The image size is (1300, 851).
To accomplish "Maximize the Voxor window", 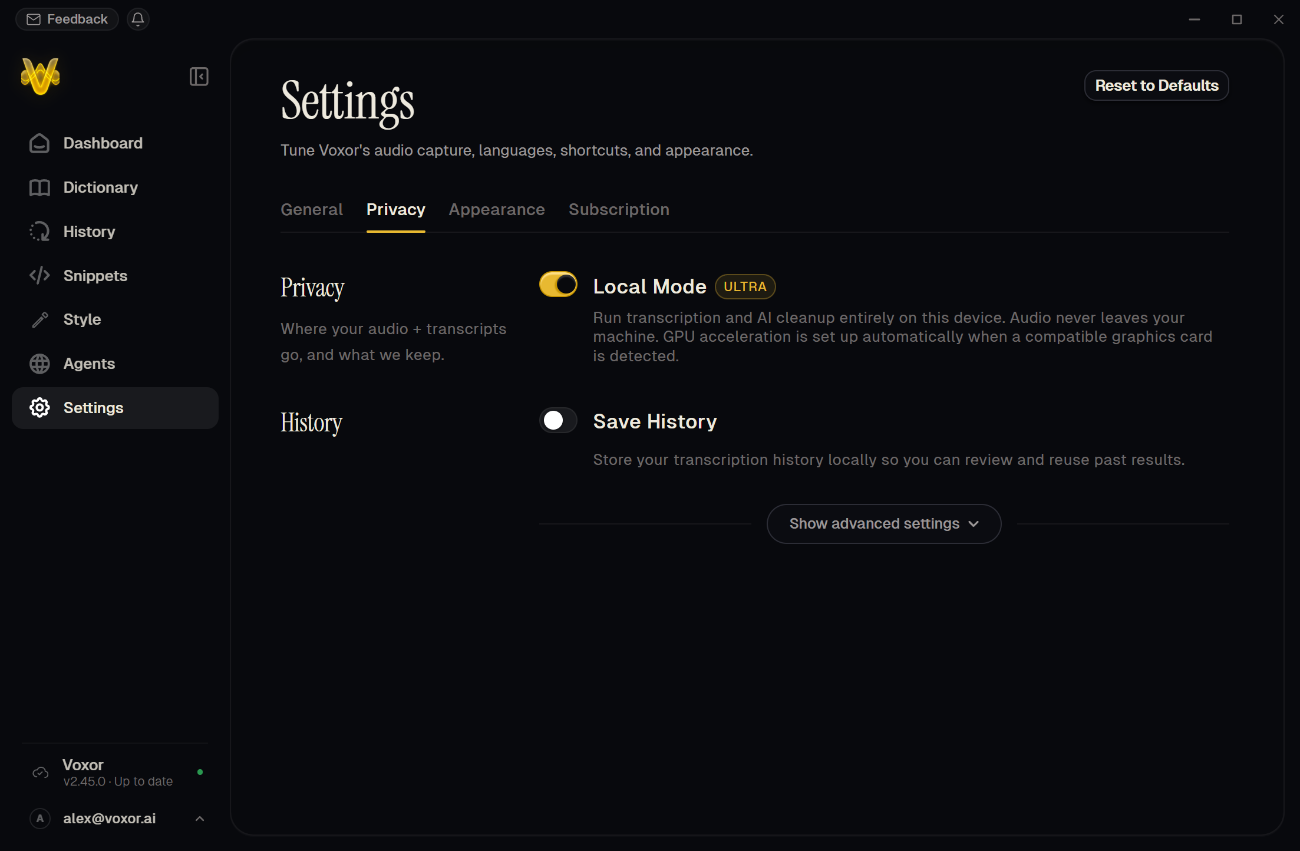I will [x=1237, y=19].
